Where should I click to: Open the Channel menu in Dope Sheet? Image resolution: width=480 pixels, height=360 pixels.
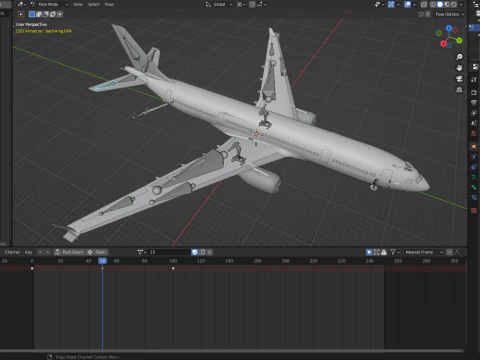(12, 252)
